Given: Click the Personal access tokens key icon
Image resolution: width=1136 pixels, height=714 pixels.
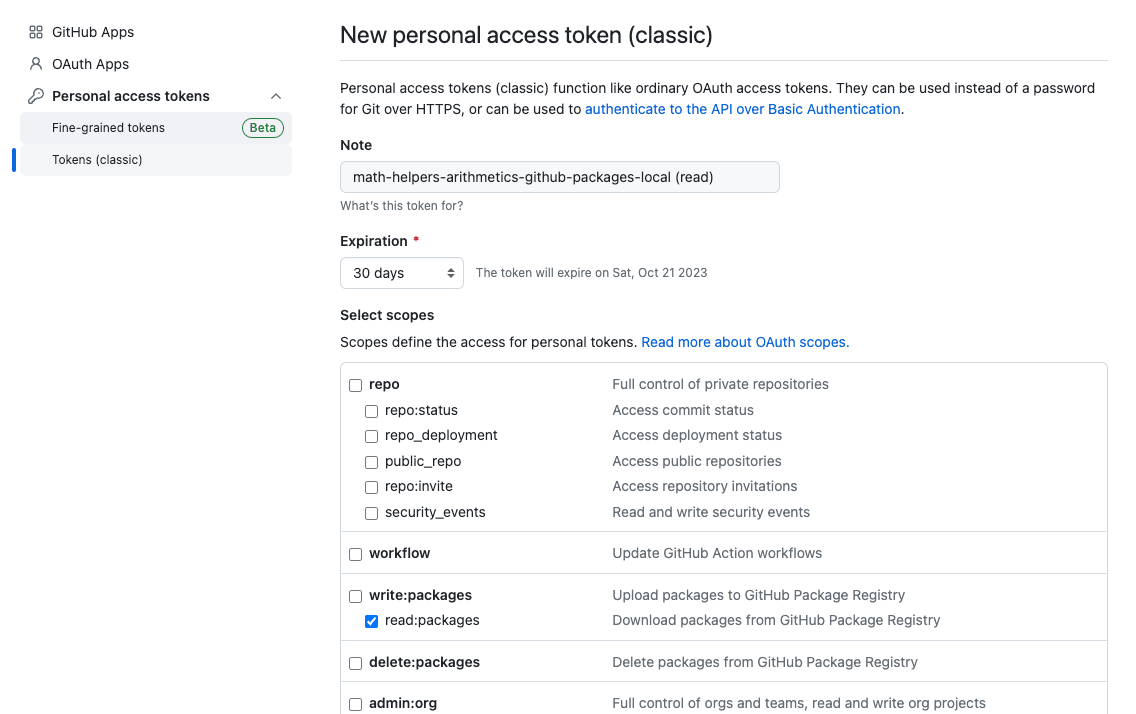Looking at the screenshot, I should (36, 96).
